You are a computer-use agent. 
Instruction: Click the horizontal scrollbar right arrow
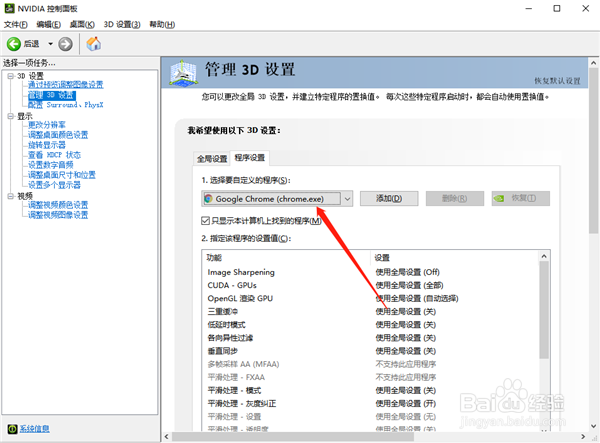[583, 436]
